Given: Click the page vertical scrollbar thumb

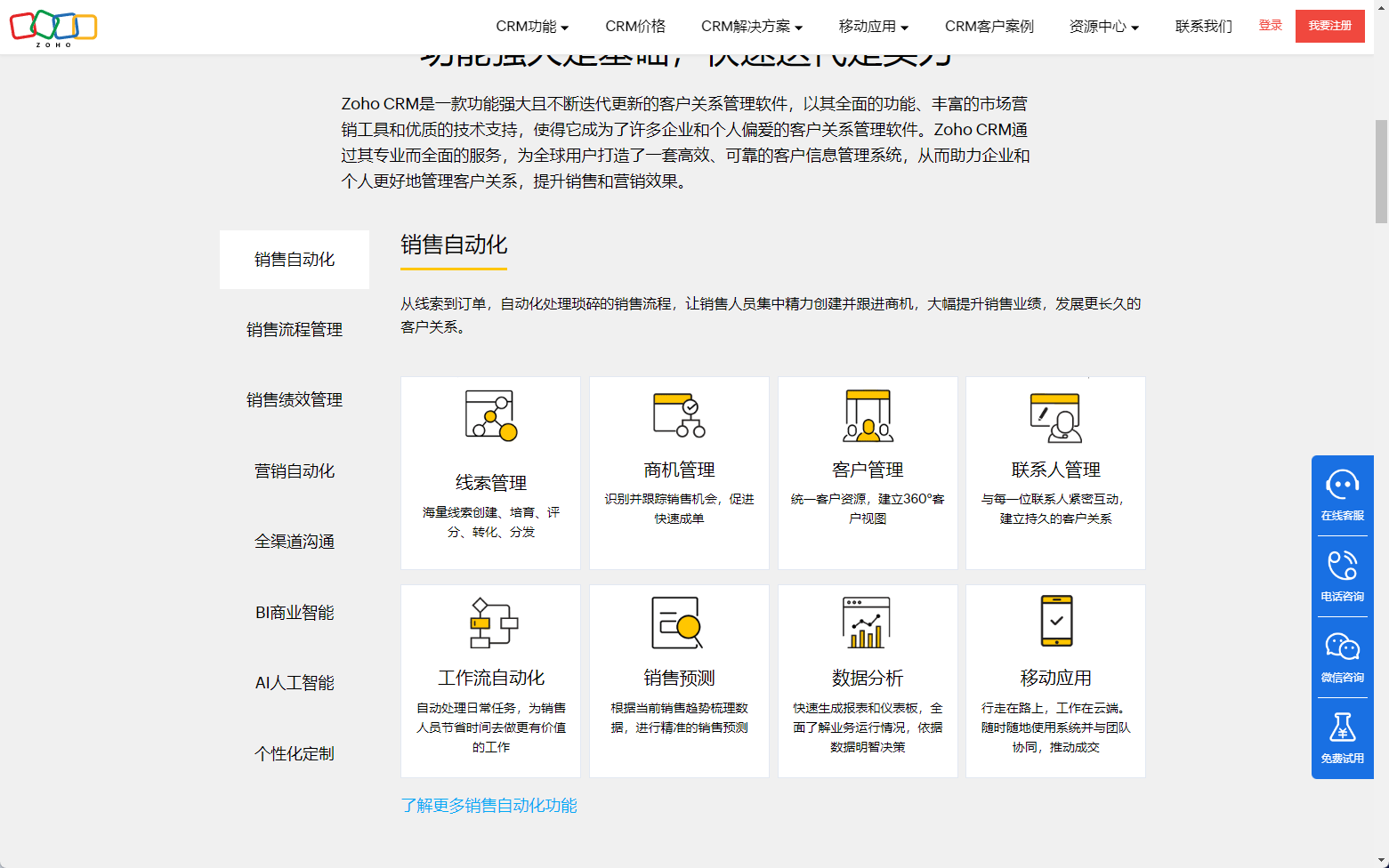Looking at the screenshot, I should [1381, 171].
